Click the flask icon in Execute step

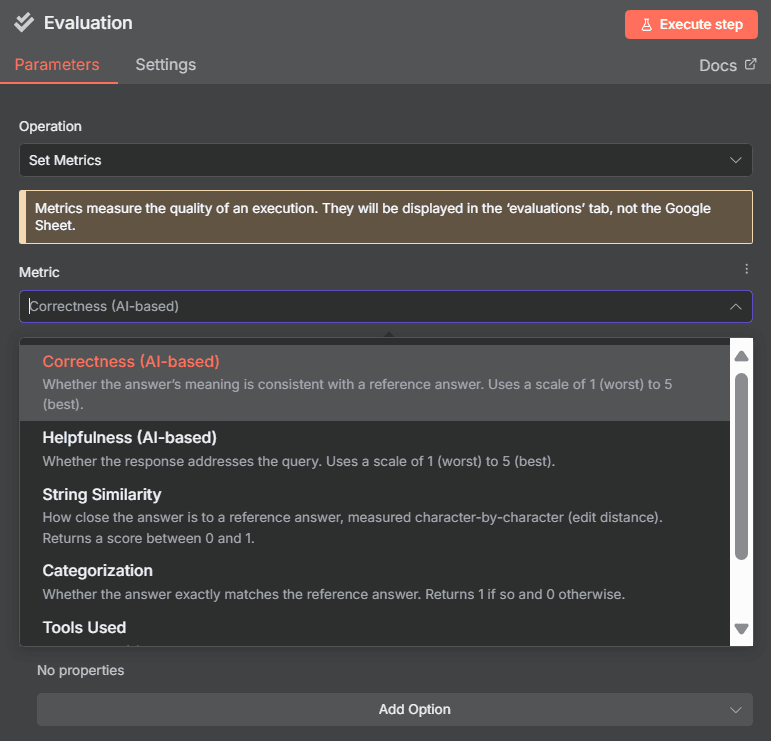(647, 25)
